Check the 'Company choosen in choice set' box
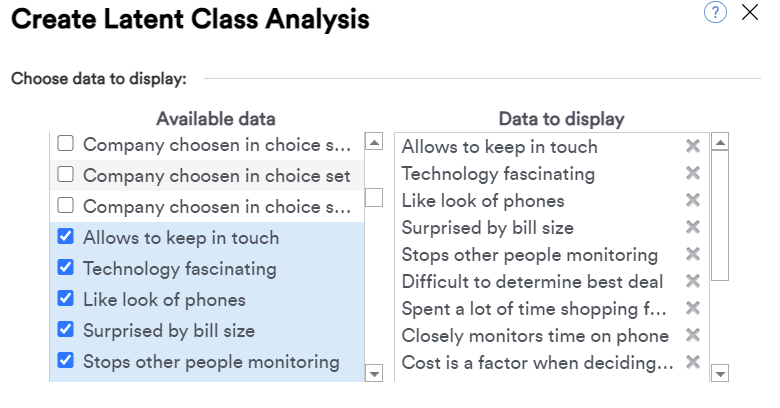The height and width of the screenshot is (408, 780). [66, 175]
